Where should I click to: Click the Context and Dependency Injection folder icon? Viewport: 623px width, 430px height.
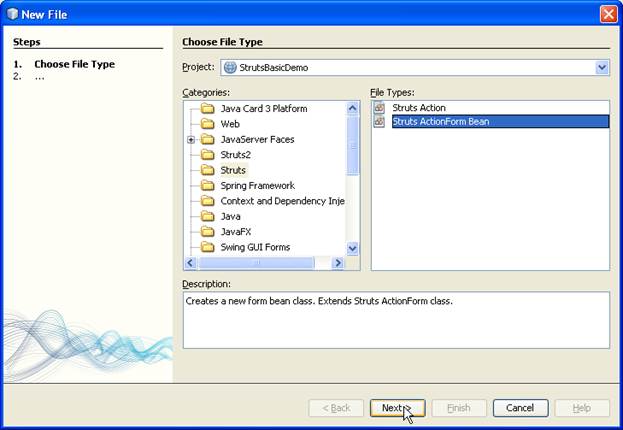(207, 201)
